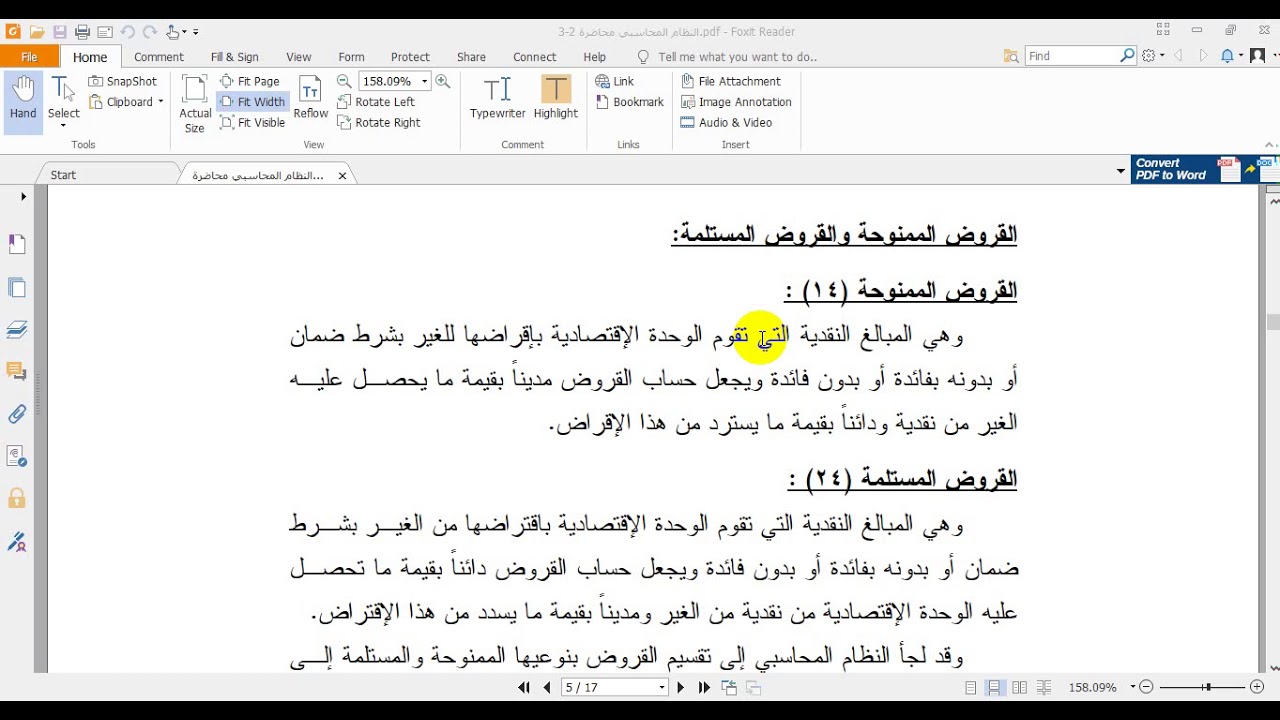
Task: Open the document tab list arrow
Action: (x=1120, y=172)
